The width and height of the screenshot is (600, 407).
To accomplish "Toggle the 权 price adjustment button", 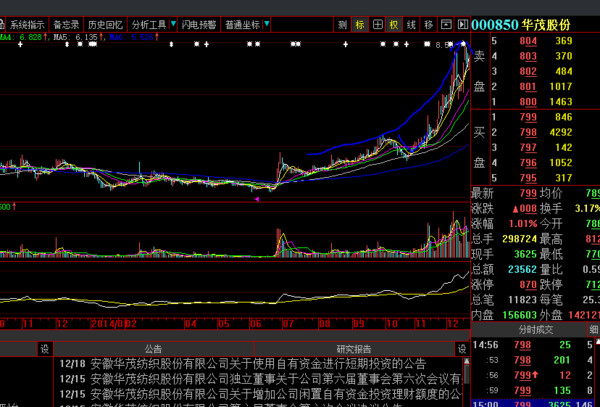I will 394,24.
